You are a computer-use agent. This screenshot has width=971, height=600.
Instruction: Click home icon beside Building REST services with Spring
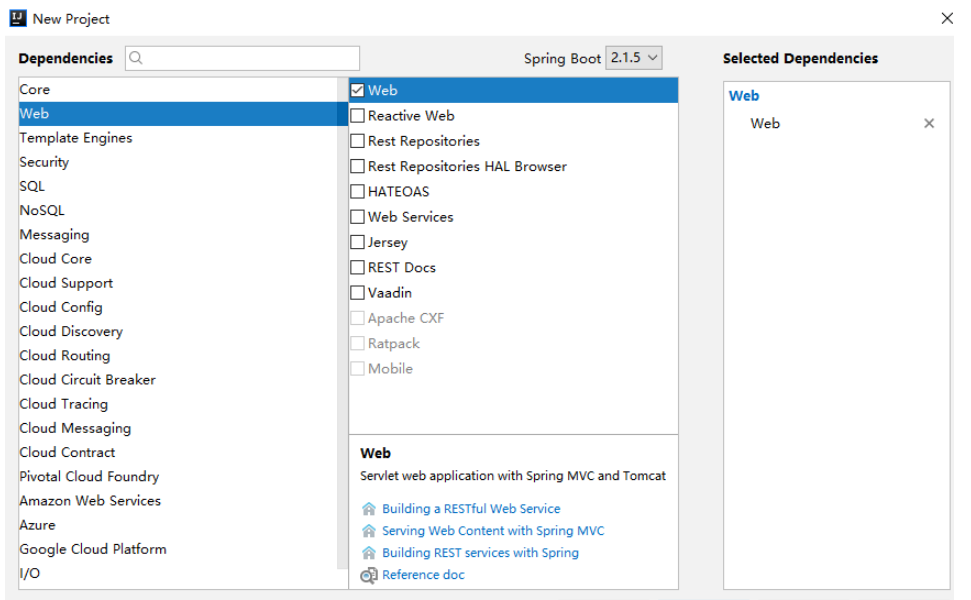pyautogui.click(x=368, y=553)
